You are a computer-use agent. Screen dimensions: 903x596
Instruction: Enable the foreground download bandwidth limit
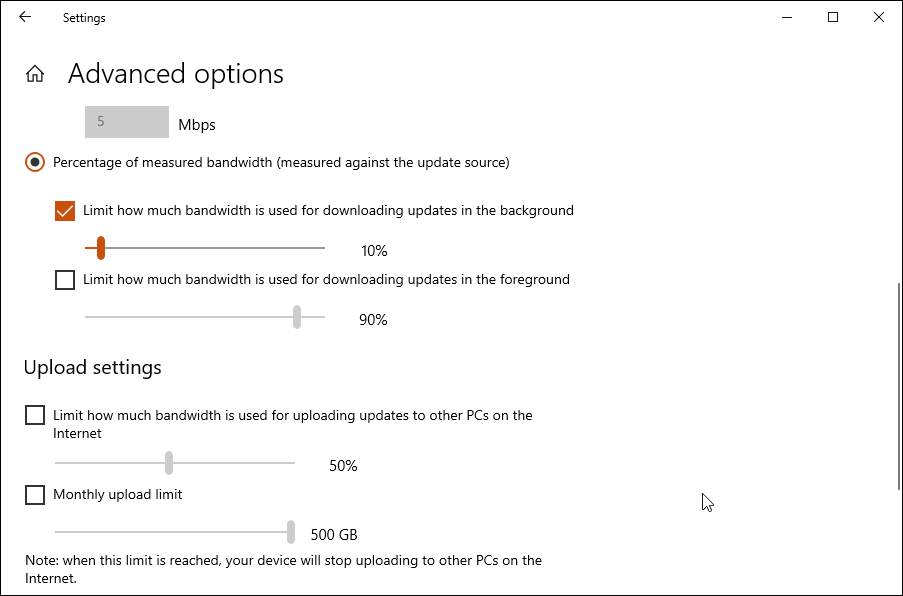(65, 280)
